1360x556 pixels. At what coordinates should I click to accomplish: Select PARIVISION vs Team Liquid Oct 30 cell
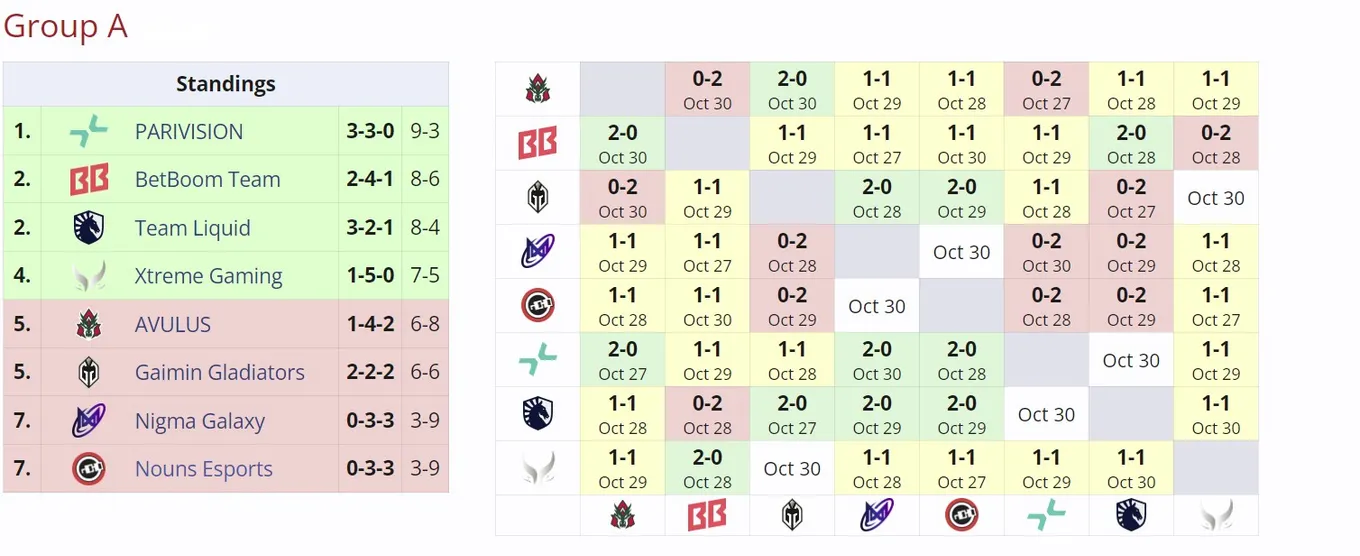click(x=1131, y=360)
